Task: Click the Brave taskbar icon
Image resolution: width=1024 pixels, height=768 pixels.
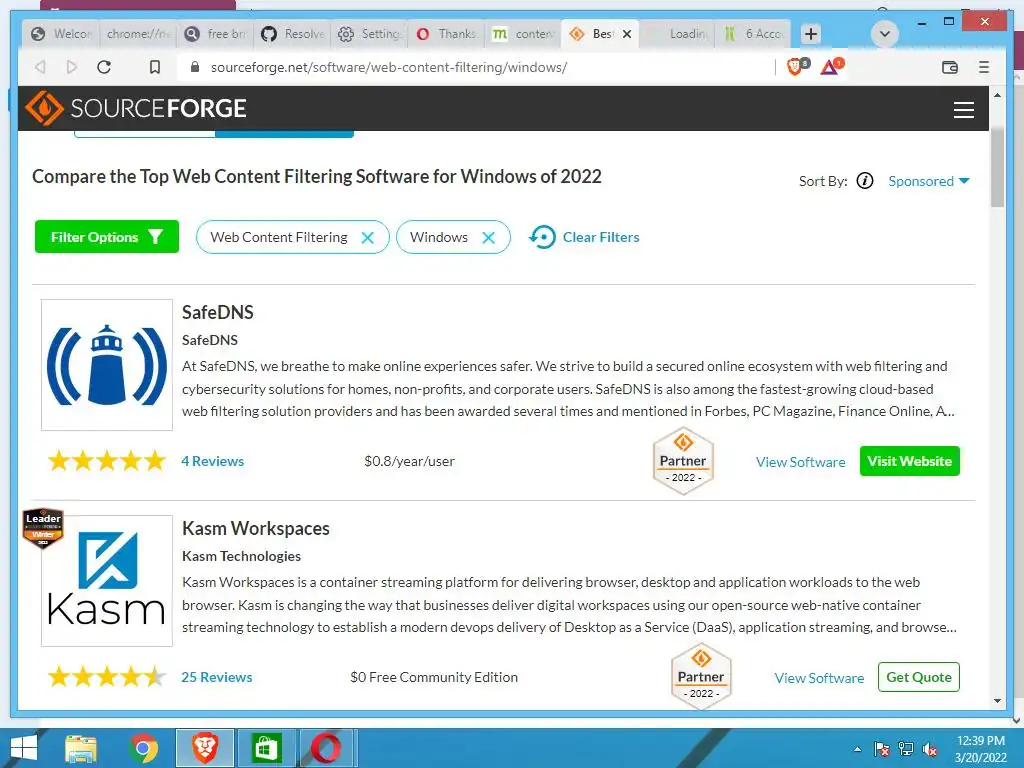Action: pyautogui.click(x=205, y=748)
